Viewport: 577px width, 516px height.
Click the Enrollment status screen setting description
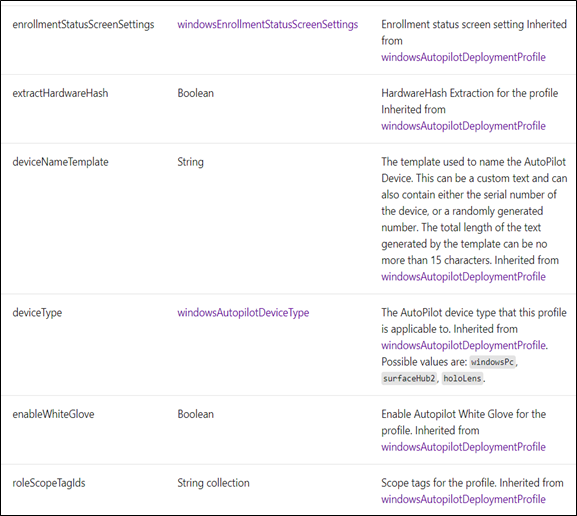[x=474, y=32]
